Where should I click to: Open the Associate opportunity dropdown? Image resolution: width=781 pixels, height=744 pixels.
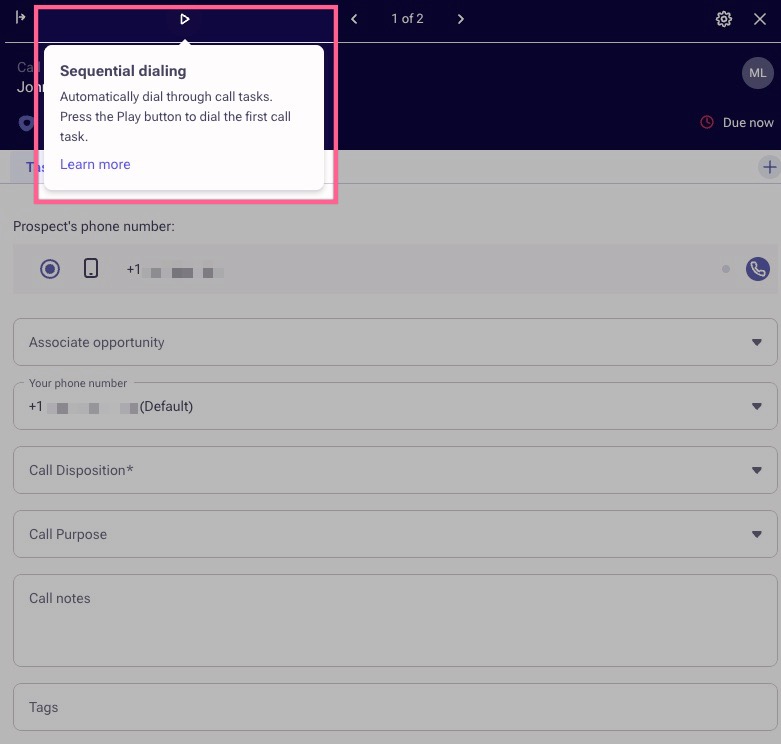[x=395, y=342]
